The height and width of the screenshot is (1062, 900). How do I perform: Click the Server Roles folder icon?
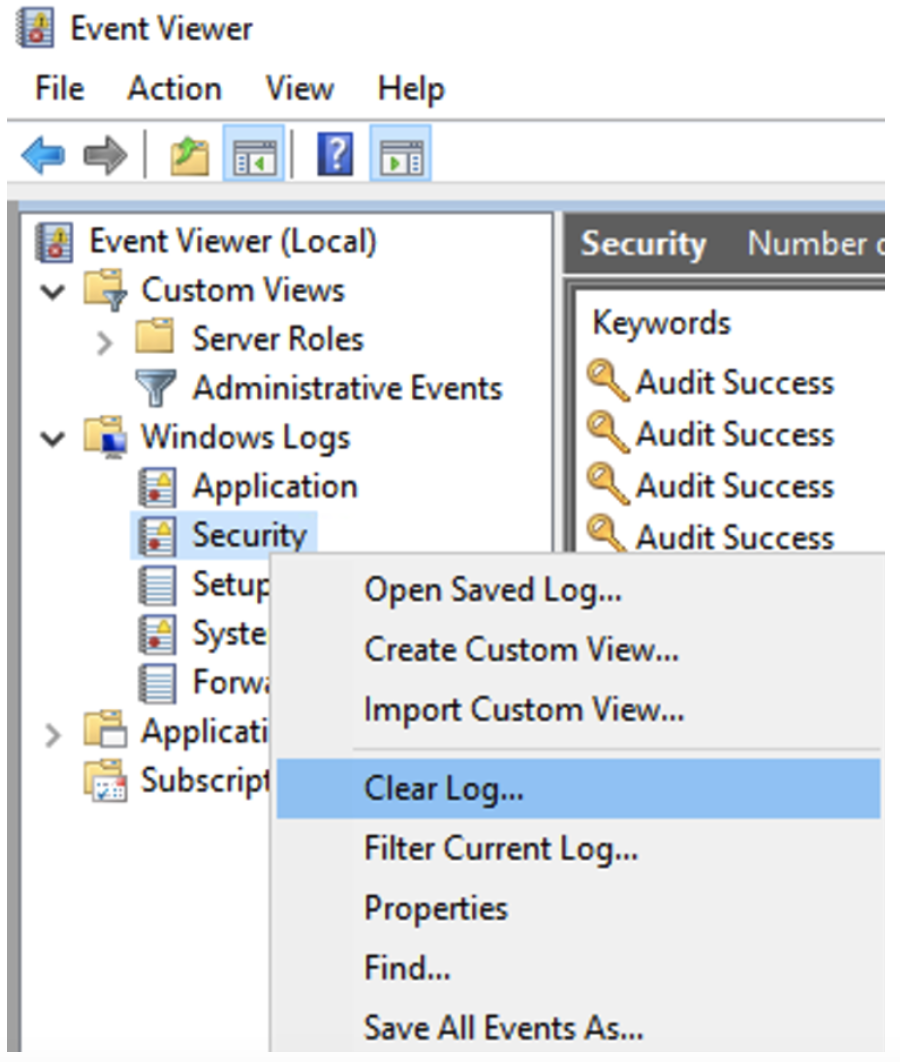click(154, 336)
